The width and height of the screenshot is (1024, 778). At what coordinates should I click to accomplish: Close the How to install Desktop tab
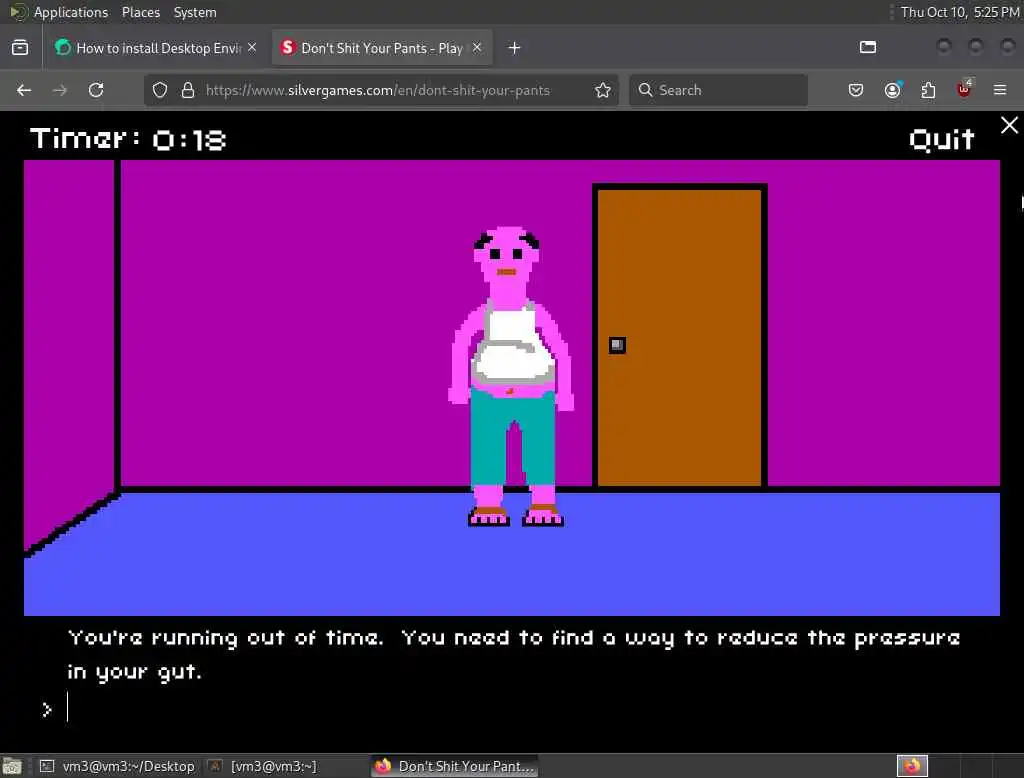(252, 47)
